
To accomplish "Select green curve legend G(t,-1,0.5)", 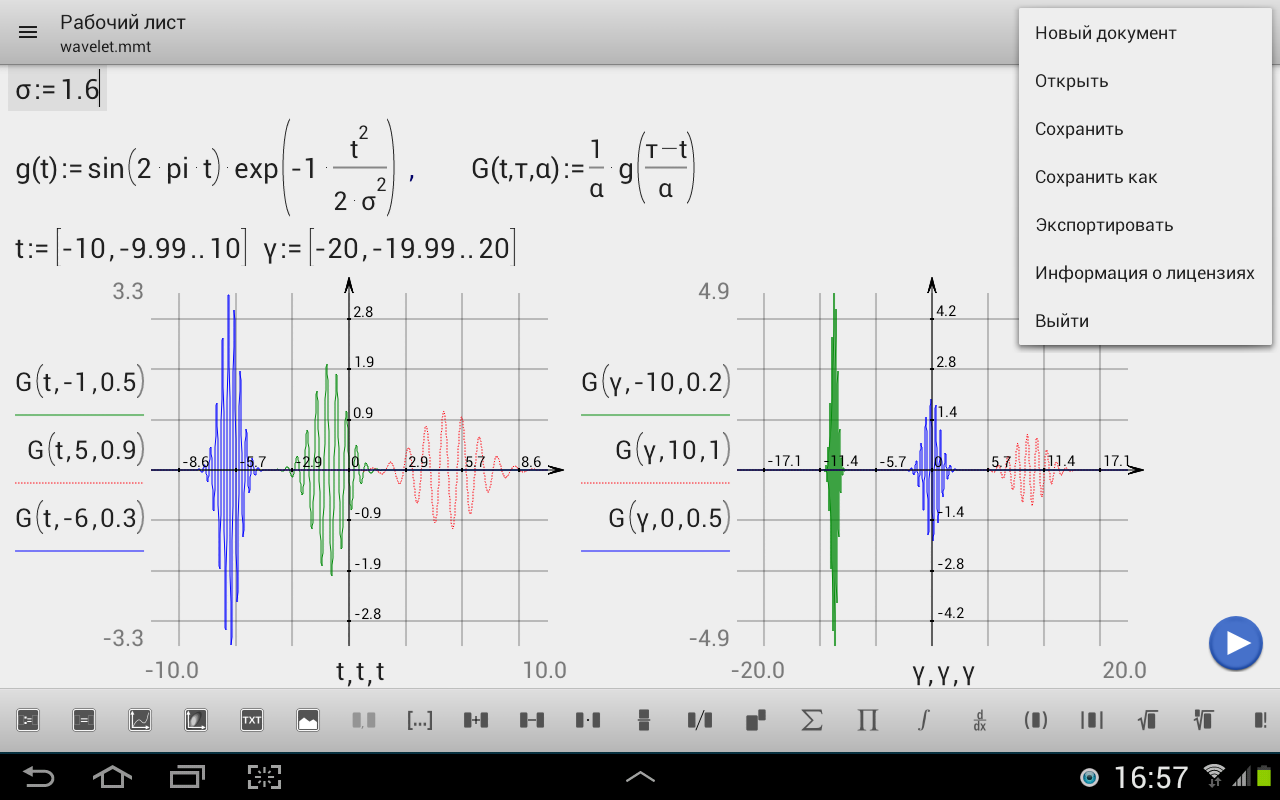I will (x=80, y=381).
